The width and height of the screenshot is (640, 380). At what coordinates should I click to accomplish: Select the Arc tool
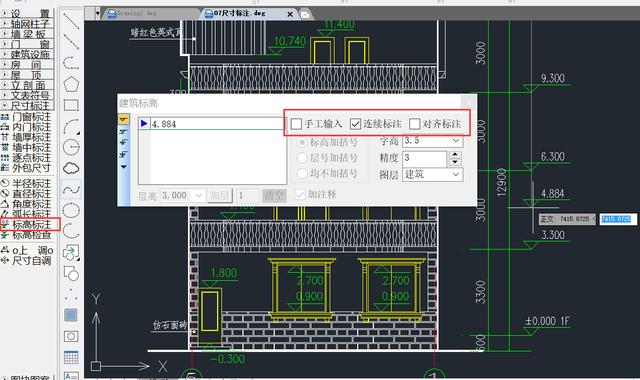point(71,126)
